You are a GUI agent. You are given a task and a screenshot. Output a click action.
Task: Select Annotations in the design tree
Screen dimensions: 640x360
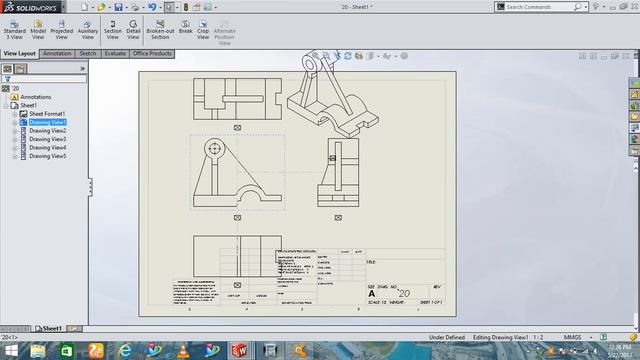click(x=36, y=97)
